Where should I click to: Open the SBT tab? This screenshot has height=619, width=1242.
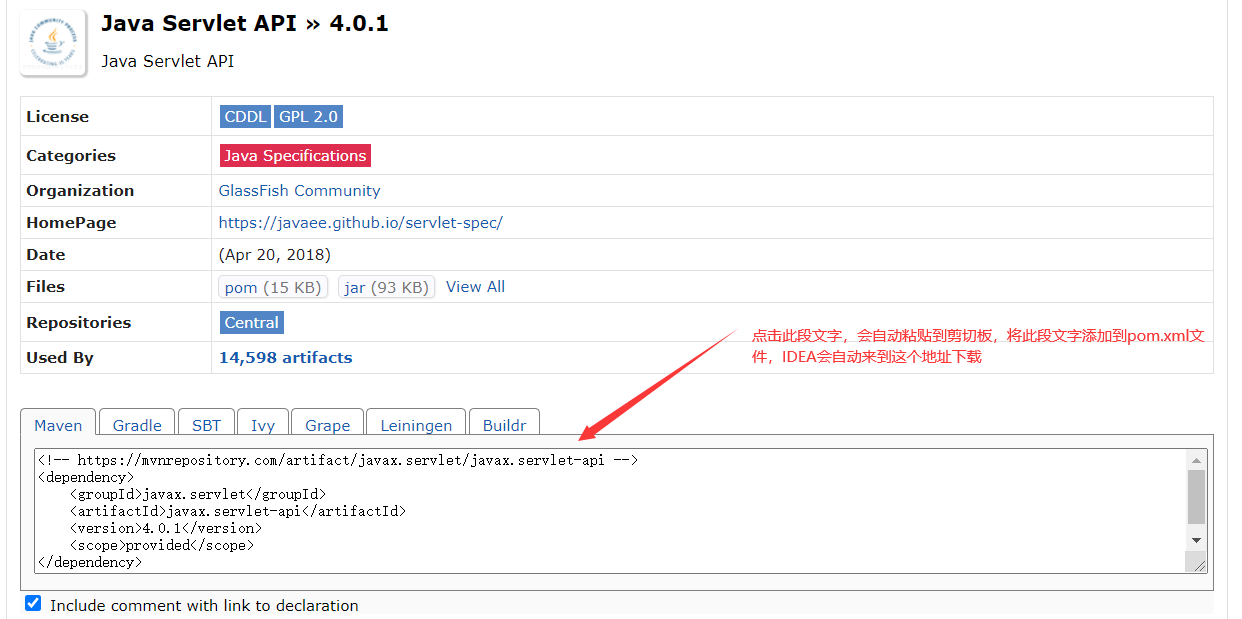pyautogui.click(x=206, y=424)
